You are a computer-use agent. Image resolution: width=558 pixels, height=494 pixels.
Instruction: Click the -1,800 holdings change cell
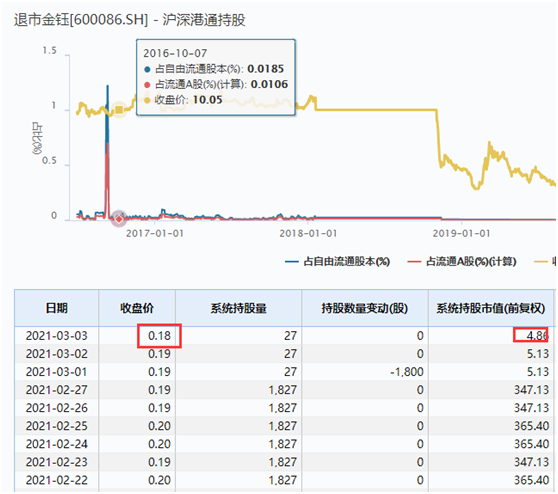407,372
